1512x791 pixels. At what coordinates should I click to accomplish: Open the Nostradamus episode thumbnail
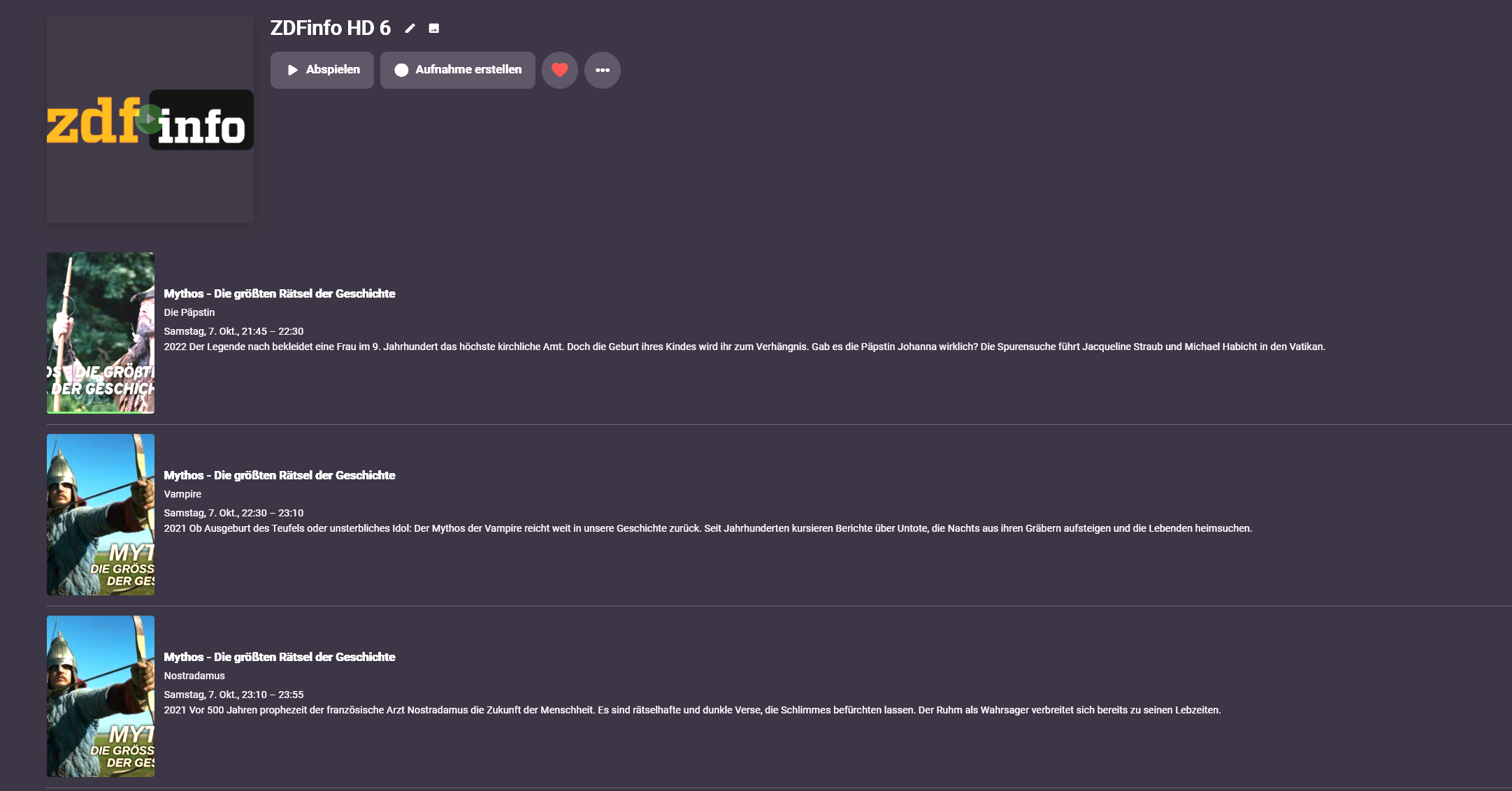[x=101, y=696]
